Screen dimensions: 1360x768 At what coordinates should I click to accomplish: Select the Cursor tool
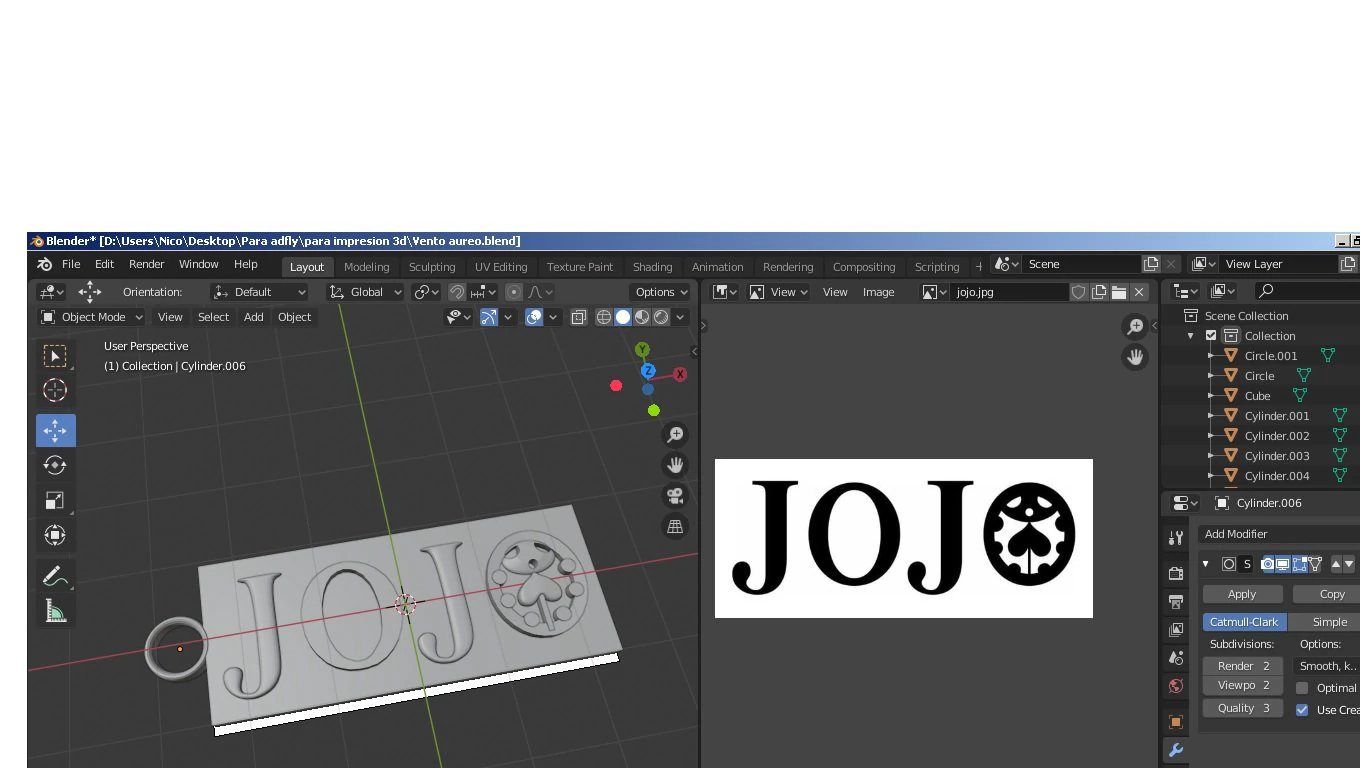pos(55,390)
